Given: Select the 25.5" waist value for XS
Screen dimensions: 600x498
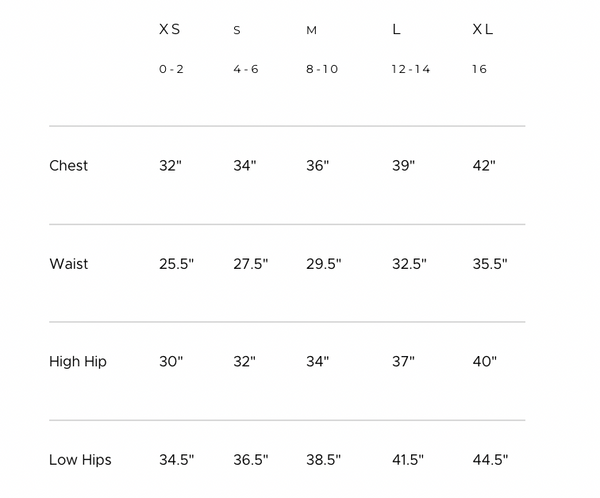Looking at the screenshot, I should click(176, 264).
